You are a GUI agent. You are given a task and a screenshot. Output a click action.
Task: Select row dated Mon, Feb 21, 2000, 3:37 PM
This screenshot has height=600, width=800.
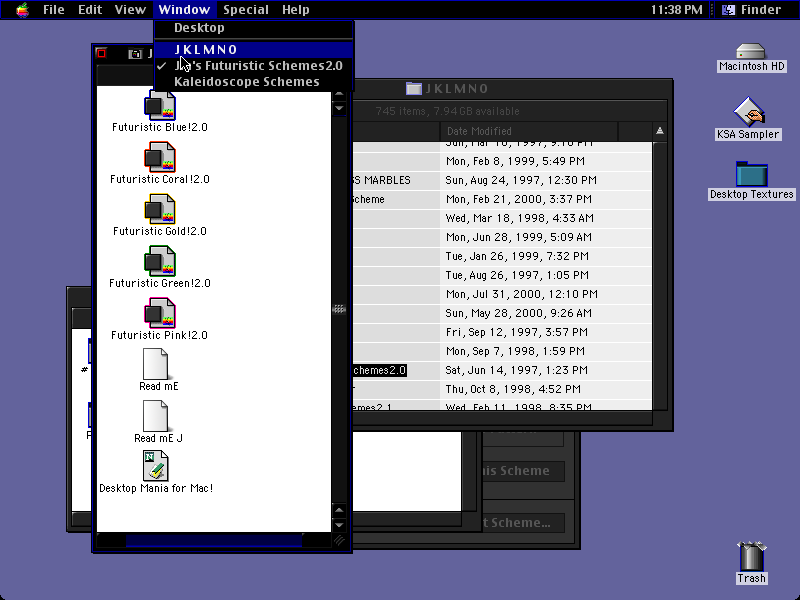point(502,199)
